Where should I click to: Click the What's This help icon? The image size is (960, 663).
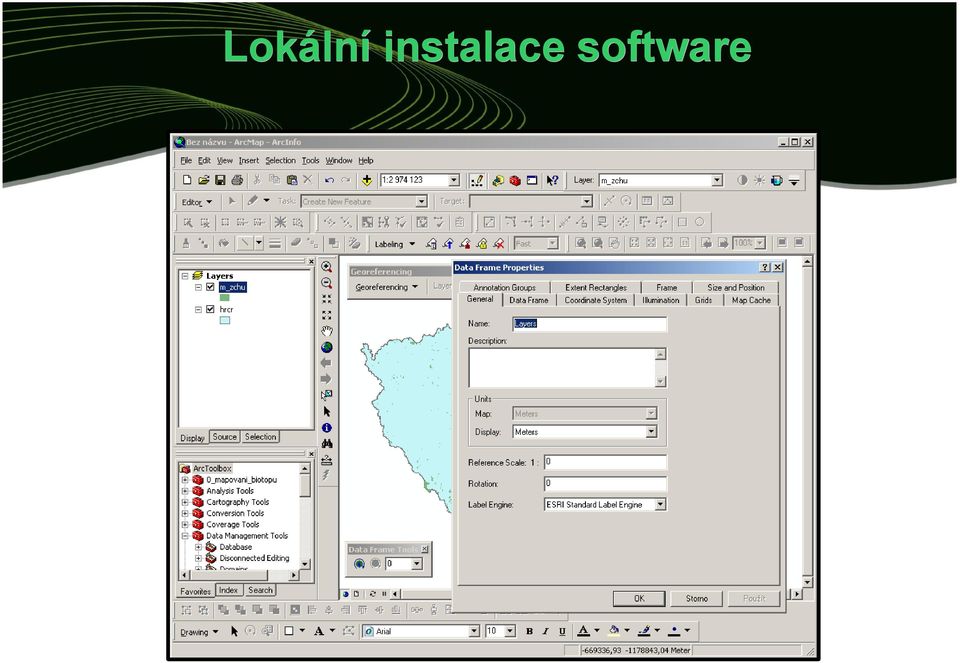pos(552,181)
